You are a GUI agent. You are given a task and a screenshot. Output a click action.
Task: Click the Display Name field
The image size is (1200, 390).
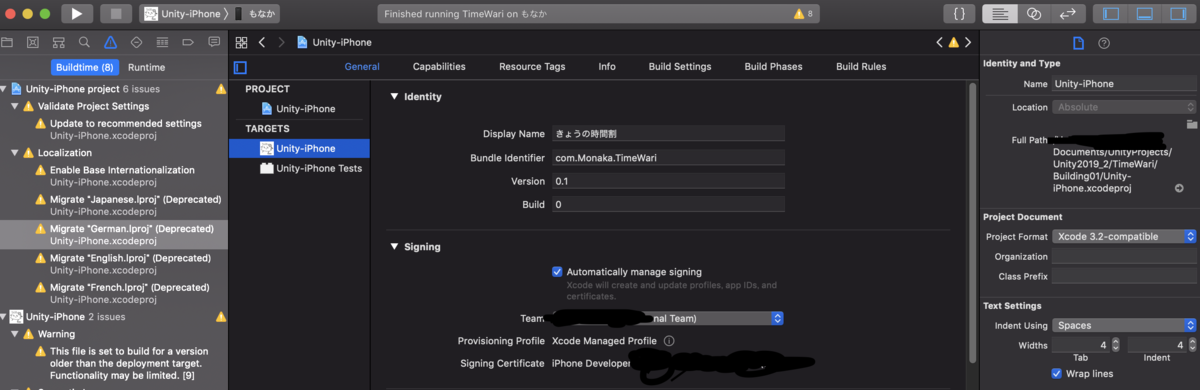pos(668,133)
